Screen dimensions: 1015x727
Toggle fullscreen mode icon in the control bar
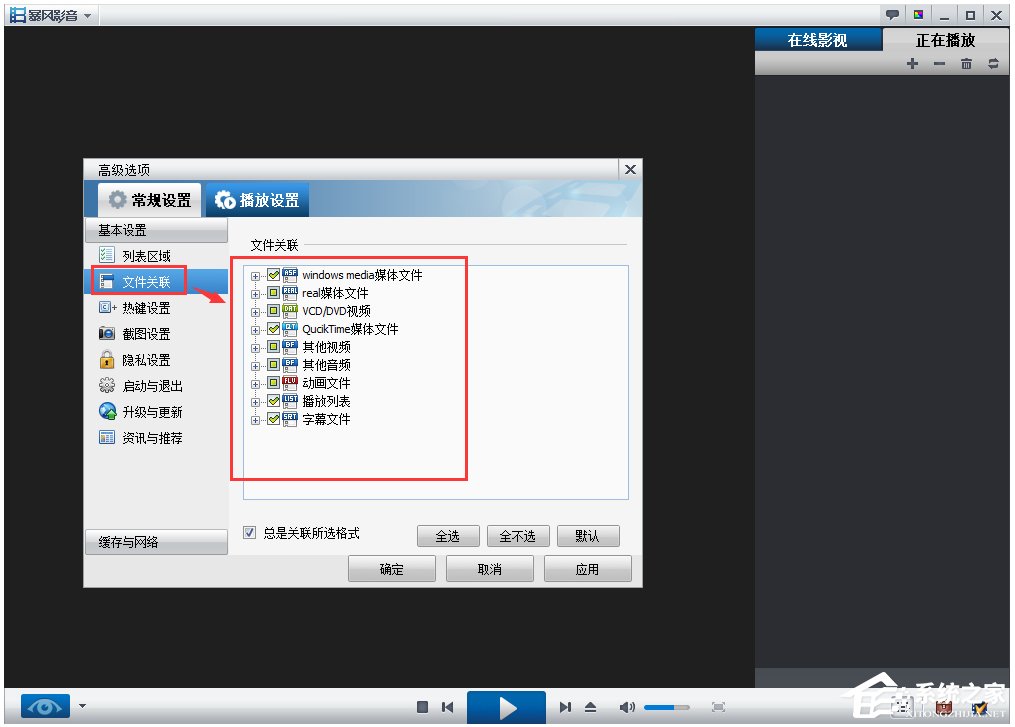point(718,707)
